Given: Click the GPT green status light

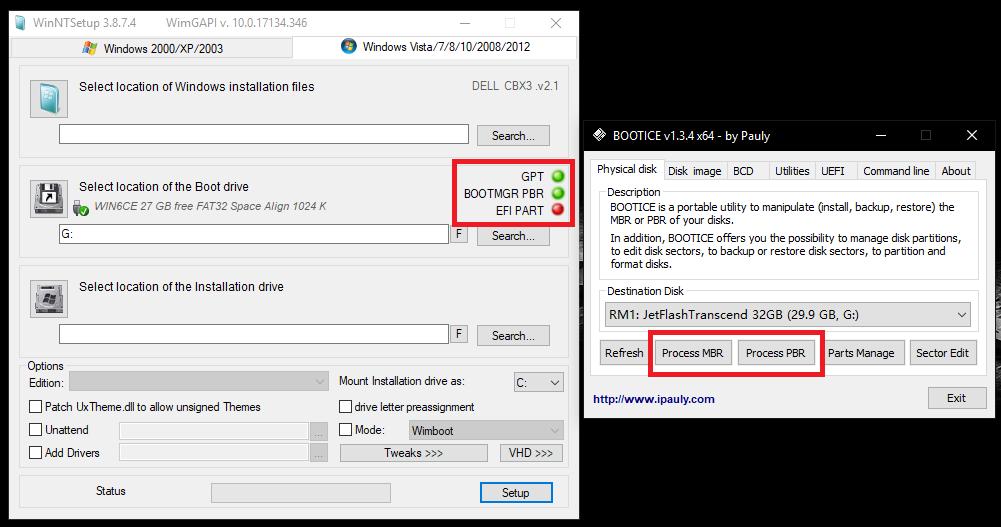Looking at the screenshot, I should pyautogui.click(x=558, y=177).
